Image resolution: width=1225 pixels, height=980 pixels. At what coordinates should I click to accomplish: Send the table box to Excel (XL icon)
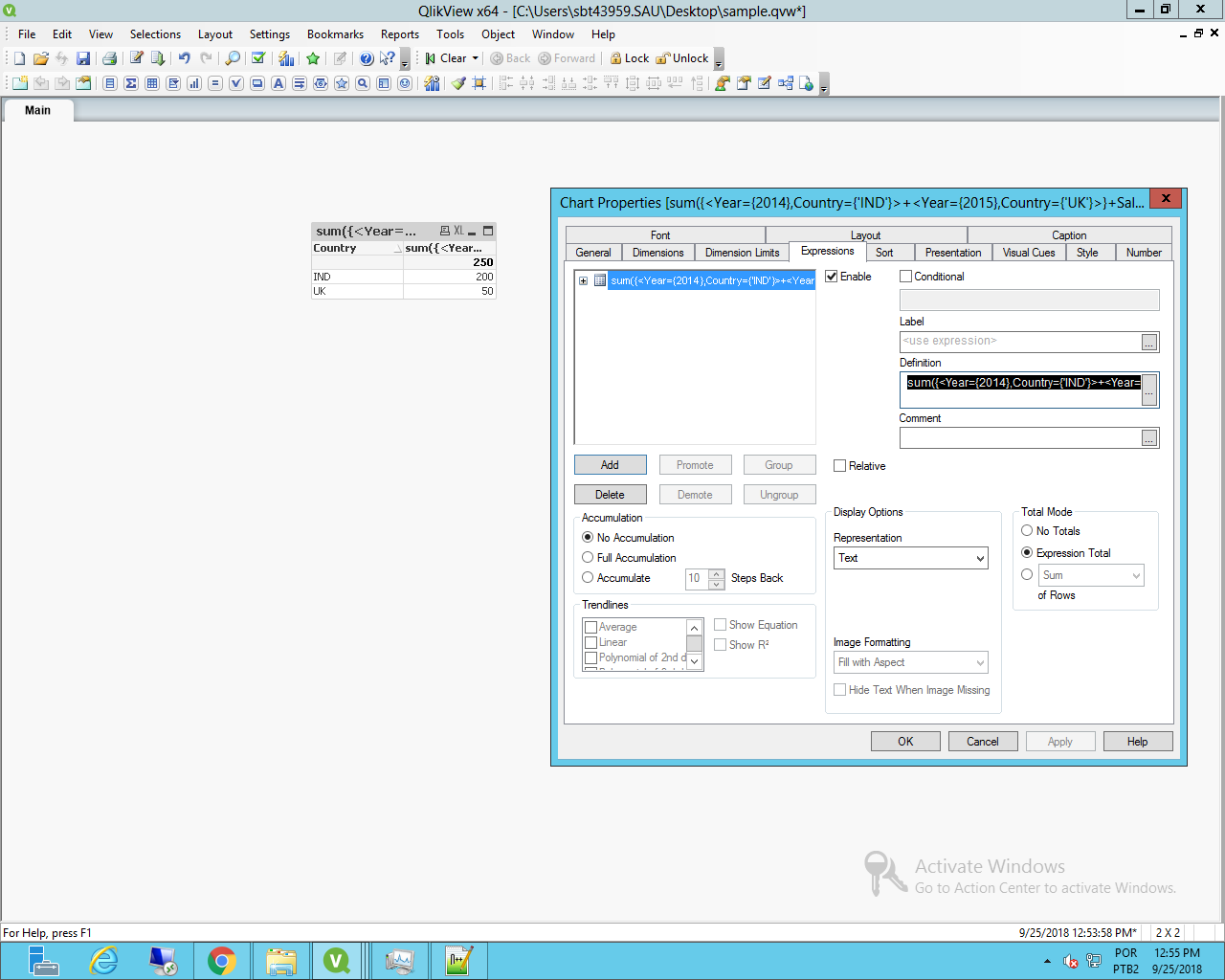pos(458,231)
